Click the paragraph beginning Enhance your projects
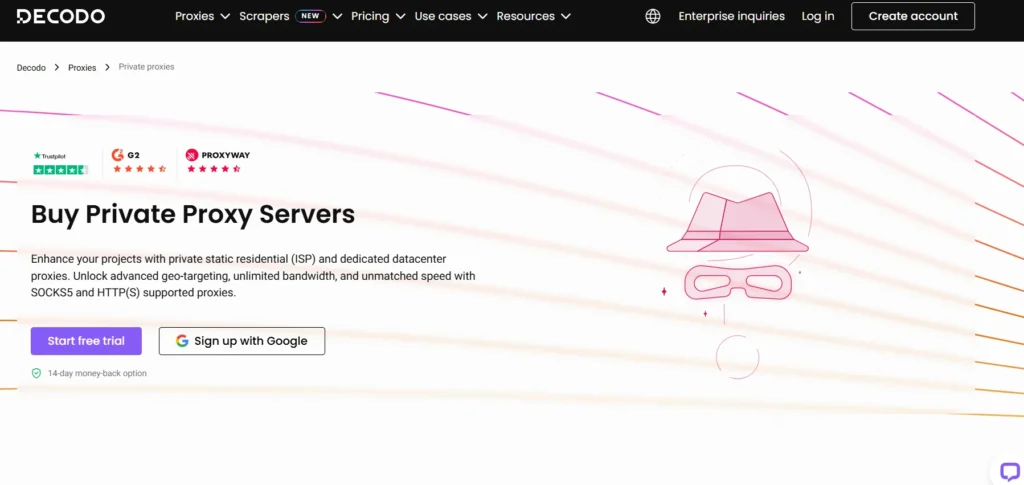The height and width of the screenshot is (485, 1024). (x=253, y=276)
